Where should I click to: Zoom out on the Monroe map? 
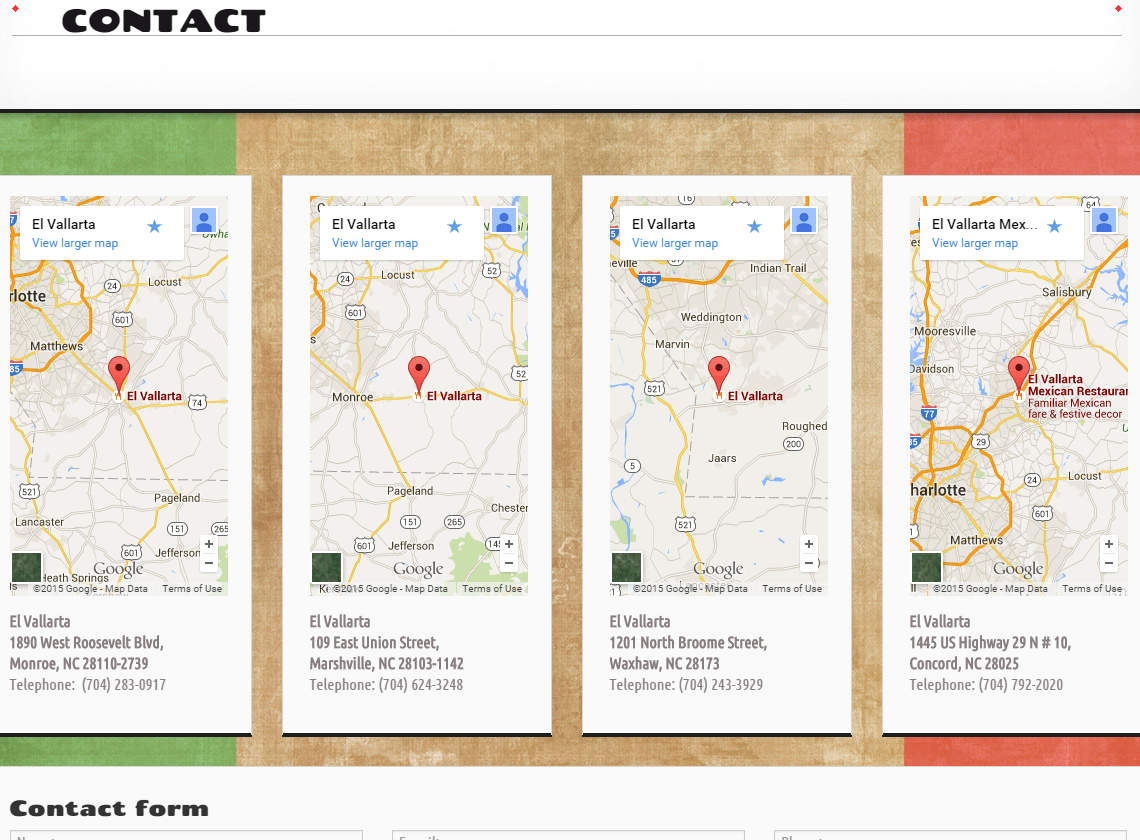pos(209,562)
